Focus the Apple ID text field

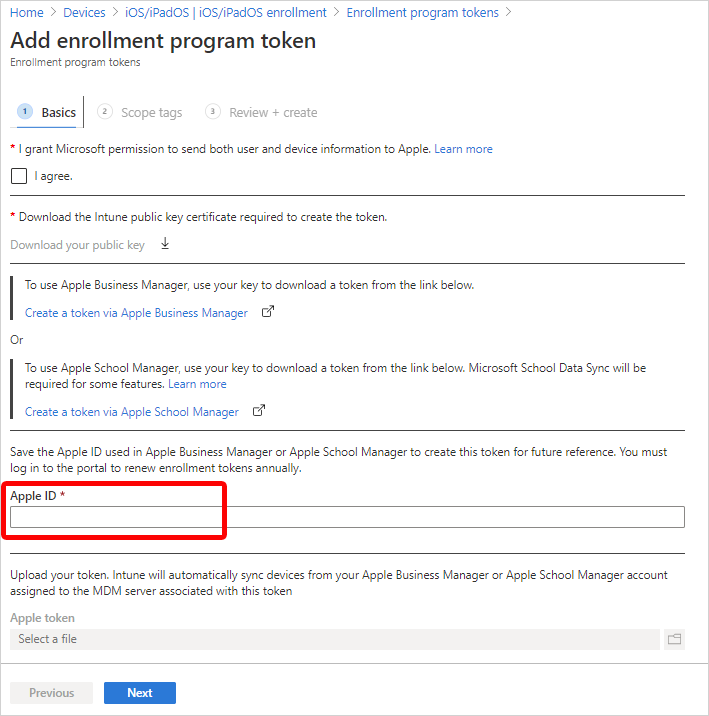[347, 517]
